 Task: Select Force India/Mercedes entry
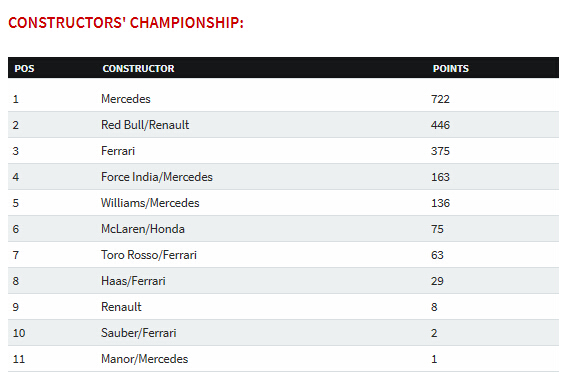[x=157, y=177]
